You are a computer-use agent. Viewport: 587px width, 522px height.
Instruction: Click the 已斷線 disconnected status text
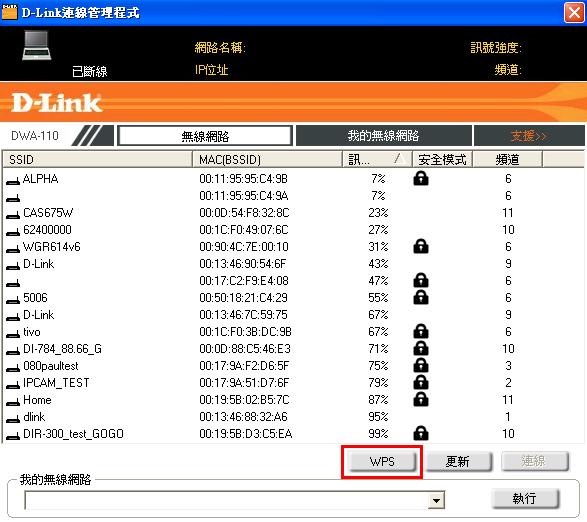click(89, 71)
